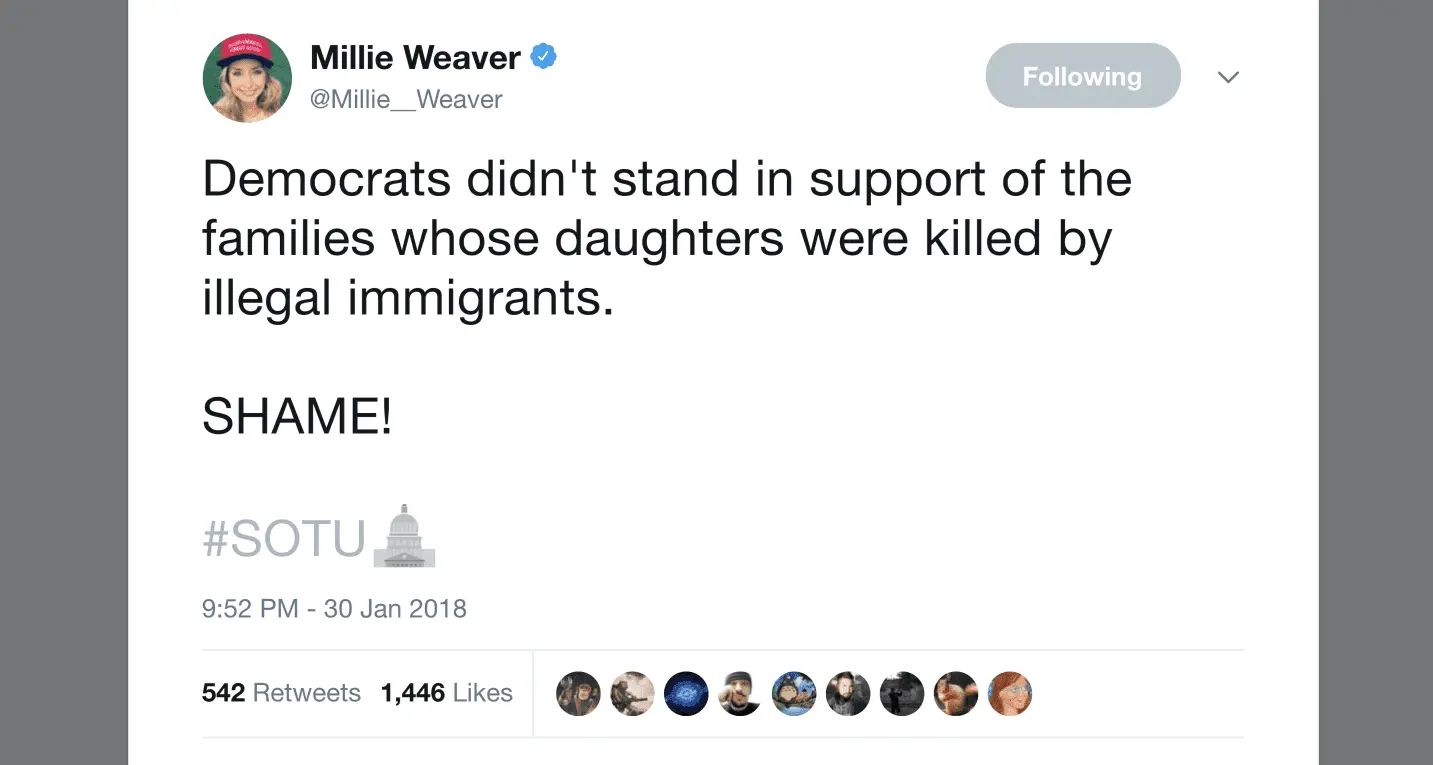The width and height of the screenshot is (1433, 765).
Task: View the 1,446 Likes list
Action: [446, 693]
